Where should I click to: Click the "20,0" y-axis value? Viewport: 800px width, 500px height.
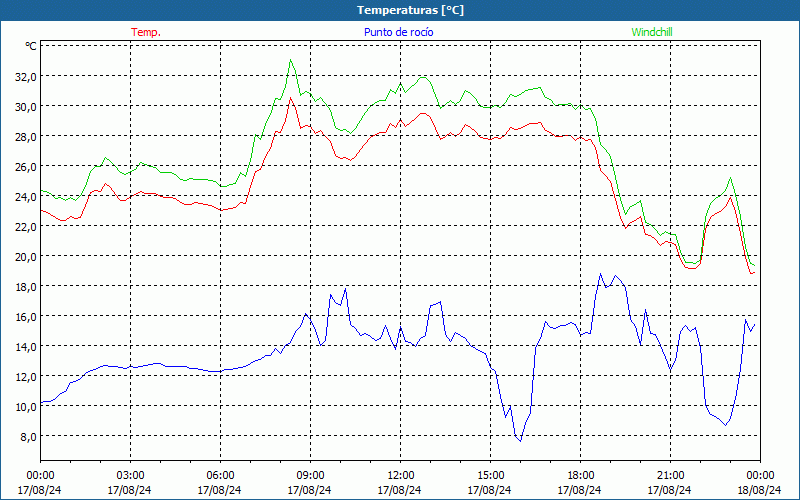click(27, 257)
